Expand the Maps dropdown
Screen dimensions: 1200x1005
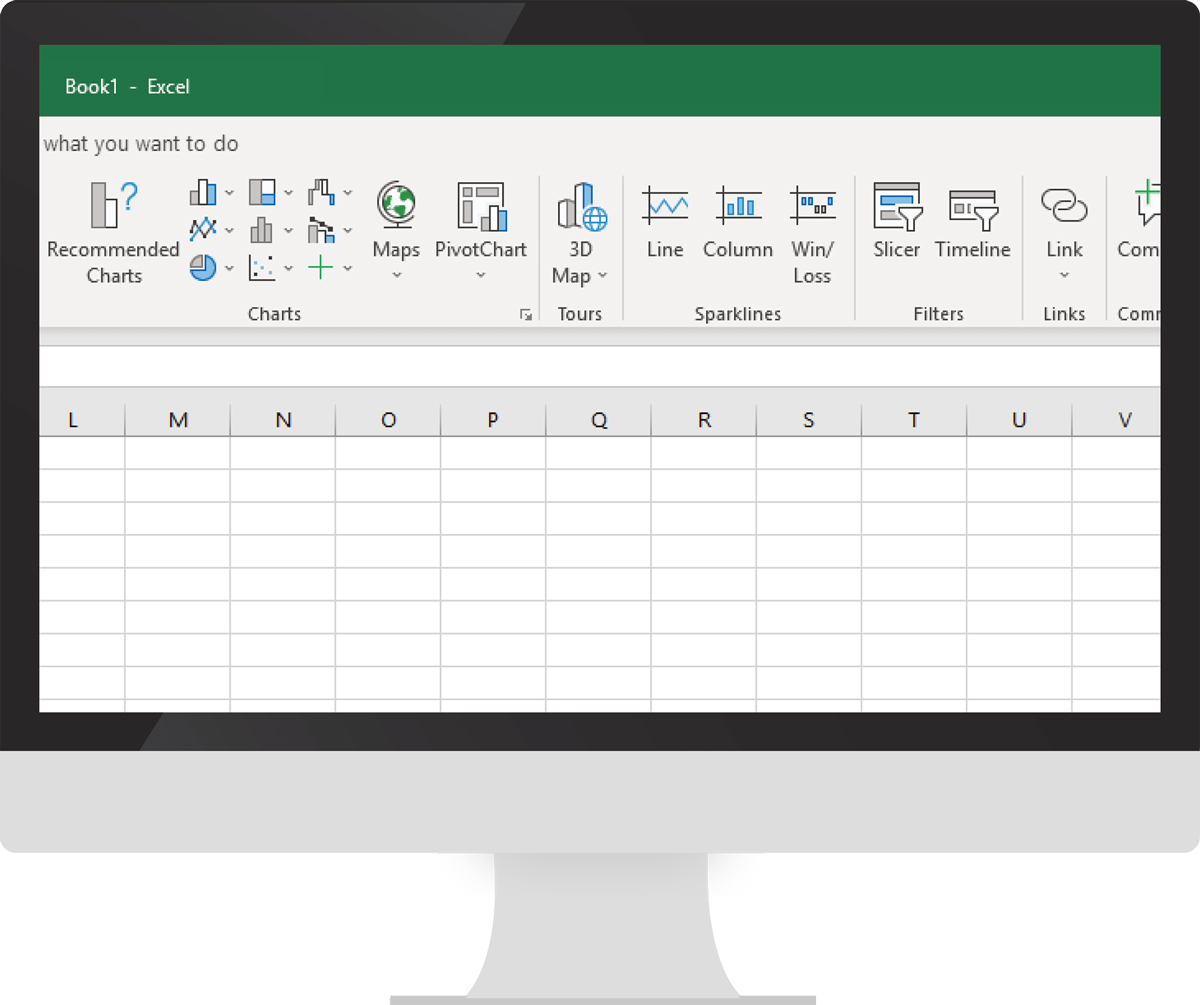point(396,275)
